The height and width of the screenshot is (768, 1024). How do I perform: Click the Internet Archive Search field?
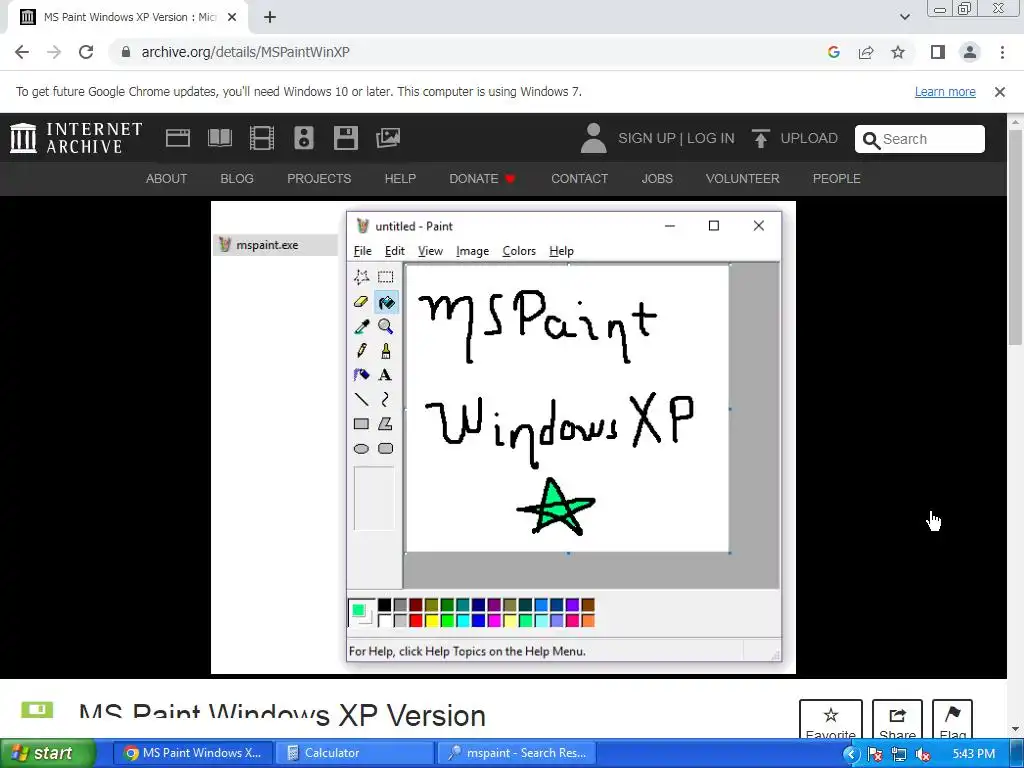[920, 139]
